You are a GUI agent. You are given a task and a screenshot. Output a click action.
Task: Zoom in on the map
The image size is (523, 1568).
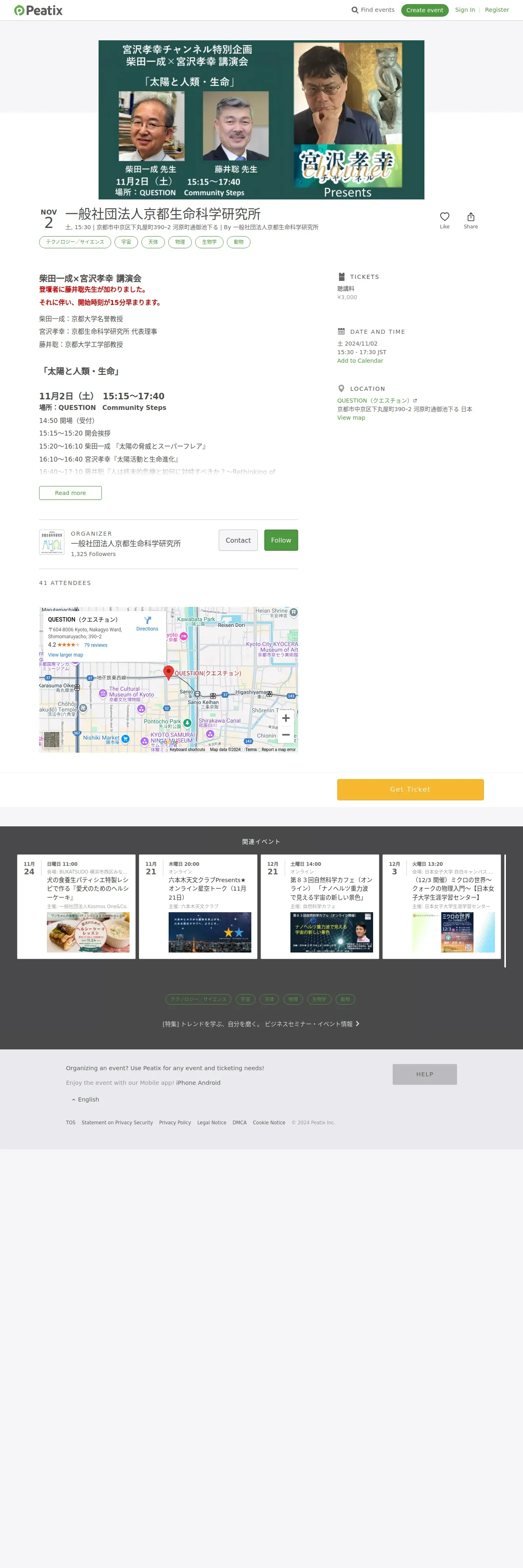(x=286, y=718)
